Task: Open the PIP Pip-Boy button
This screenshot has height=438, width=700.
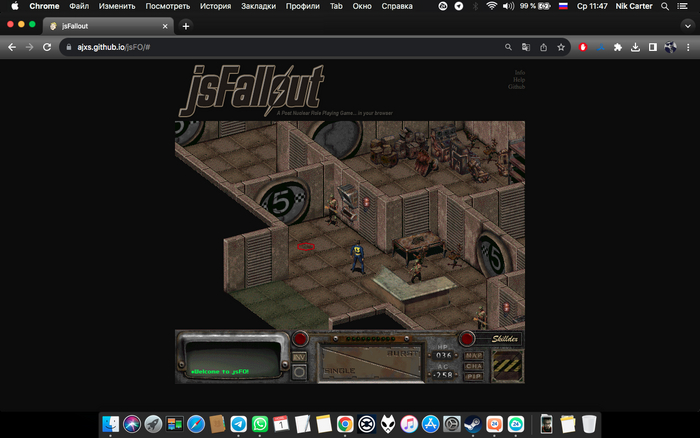Action: tap(471, 374)
